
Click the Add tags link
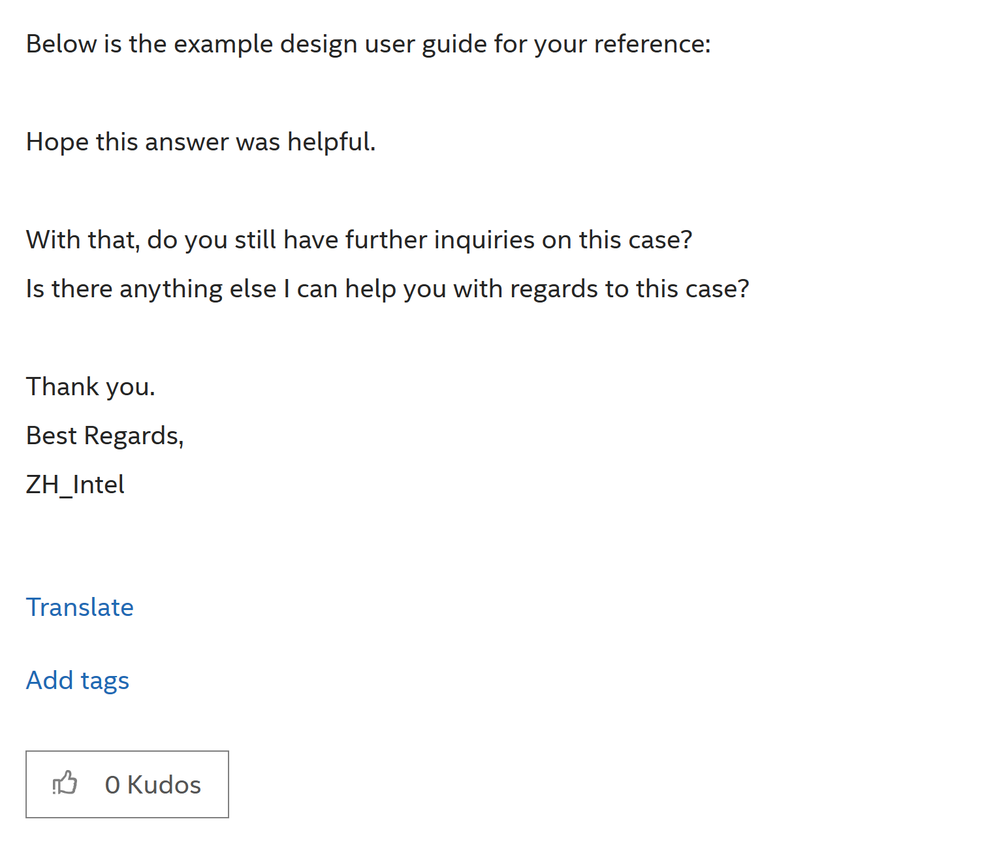77,680
